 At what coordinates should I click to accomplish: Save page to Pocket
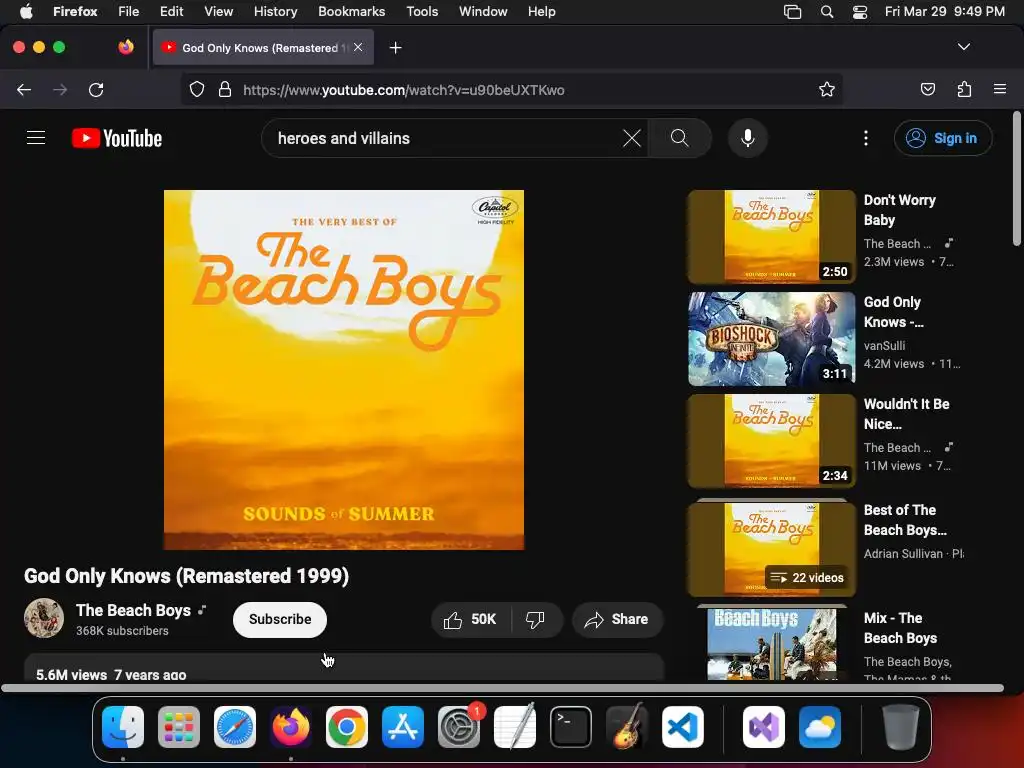(x=927, y=89)
